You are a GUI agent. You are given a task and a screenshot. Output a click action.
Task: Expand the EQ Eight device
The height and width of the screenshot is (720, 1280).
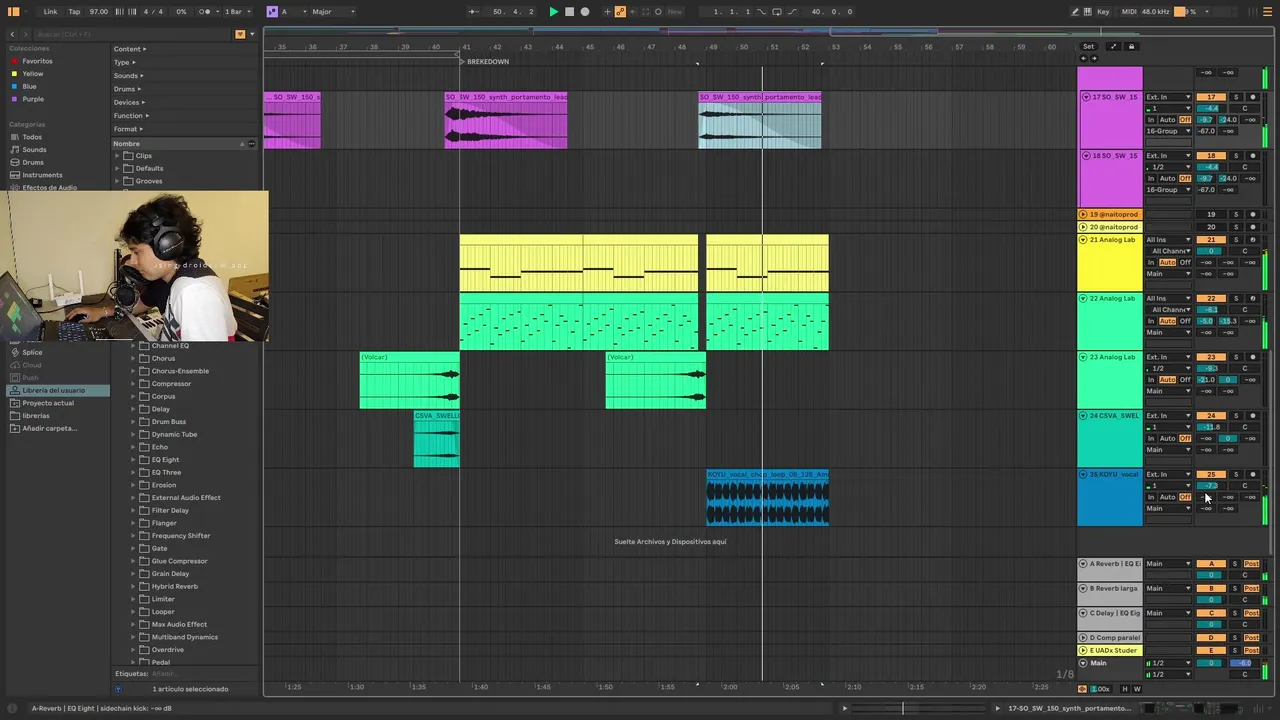coord(133,460)
